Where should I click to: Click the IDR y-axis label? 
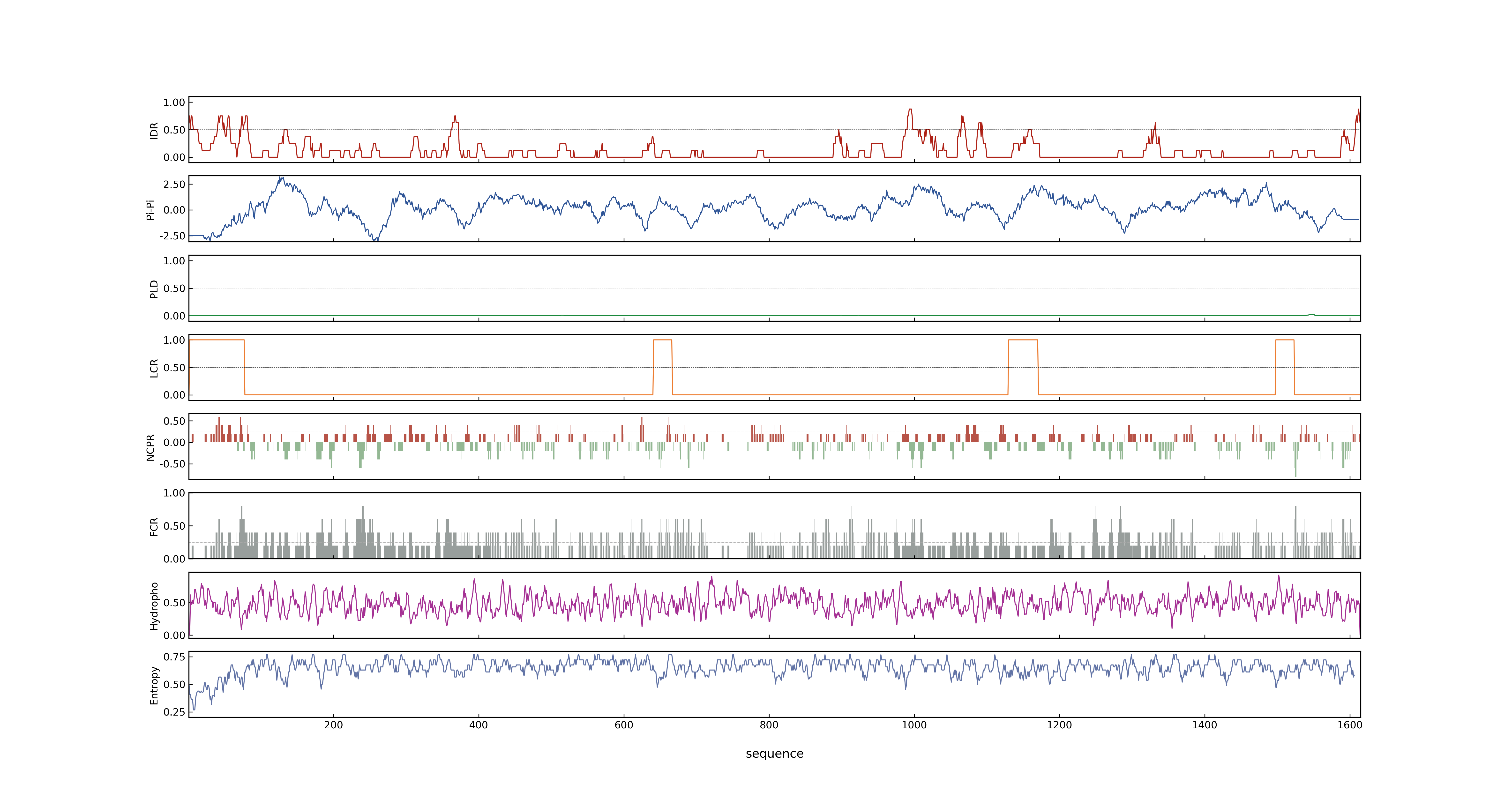click(154, 130)
